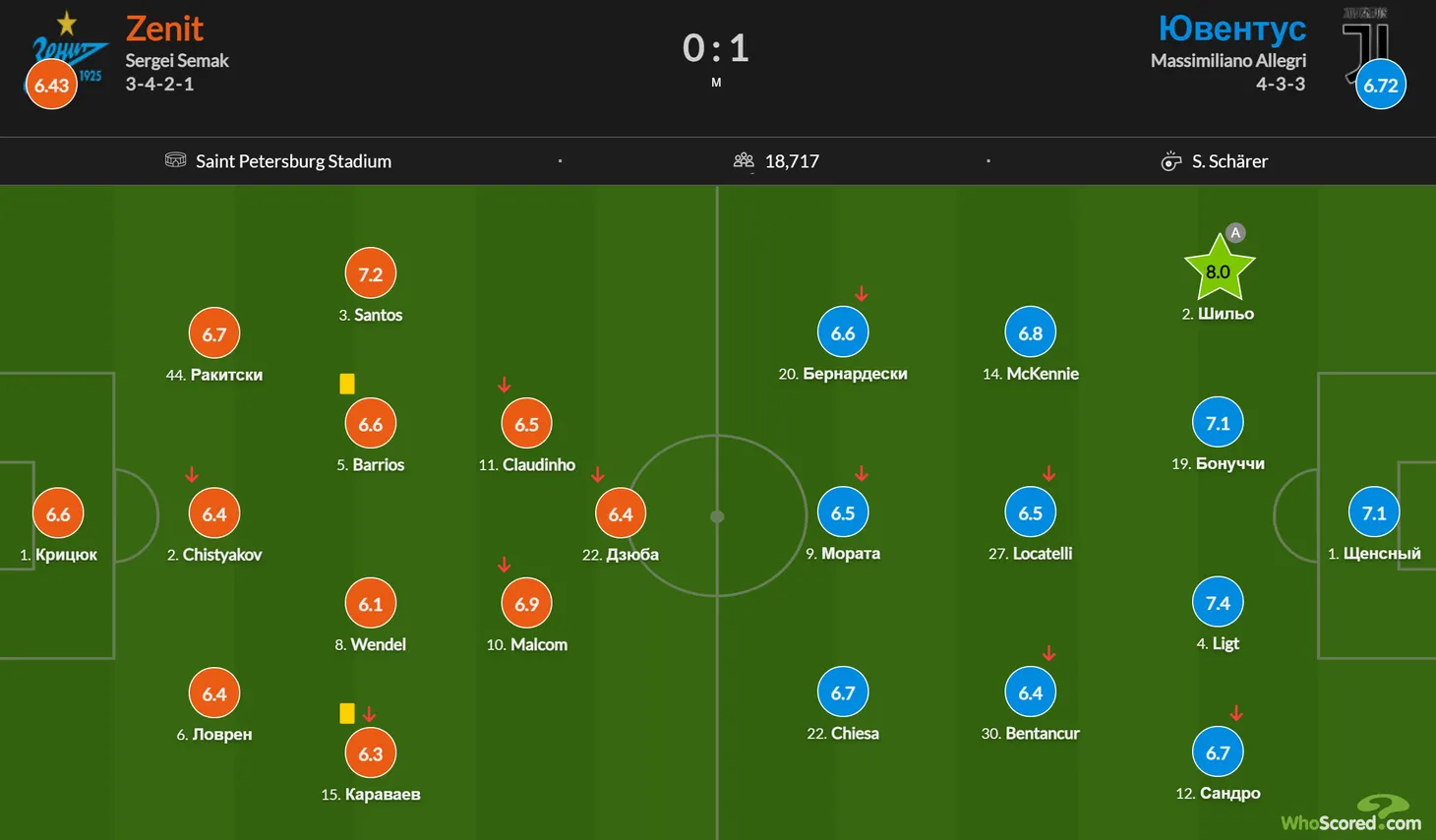Click Barrios's yellow card icon
The image size is (1436, 840).
[x=347, y=384]
